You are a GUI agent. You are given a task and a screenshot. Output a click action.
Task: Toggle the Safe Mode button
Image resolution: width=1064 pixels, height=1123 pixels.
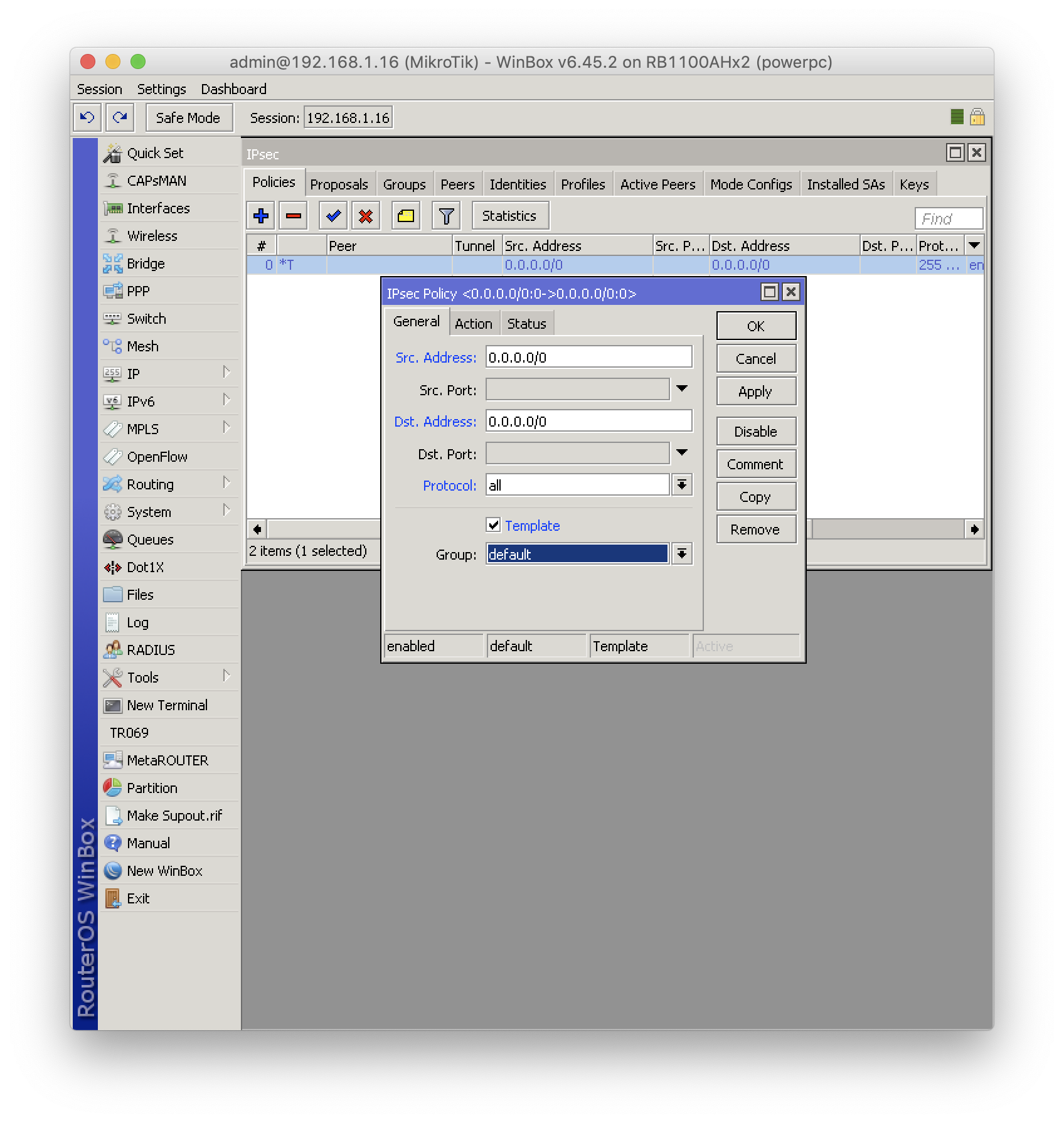pos(188,118)
